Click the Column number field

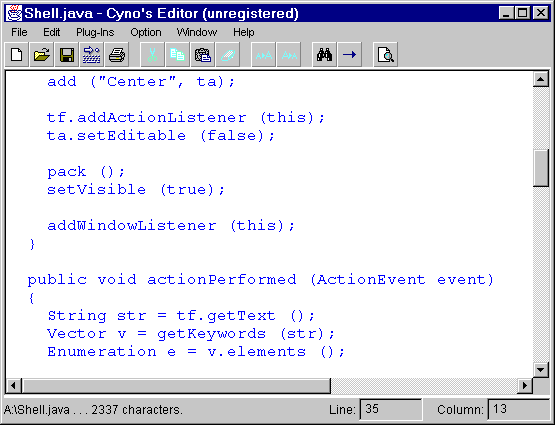(x=518, y=409)
